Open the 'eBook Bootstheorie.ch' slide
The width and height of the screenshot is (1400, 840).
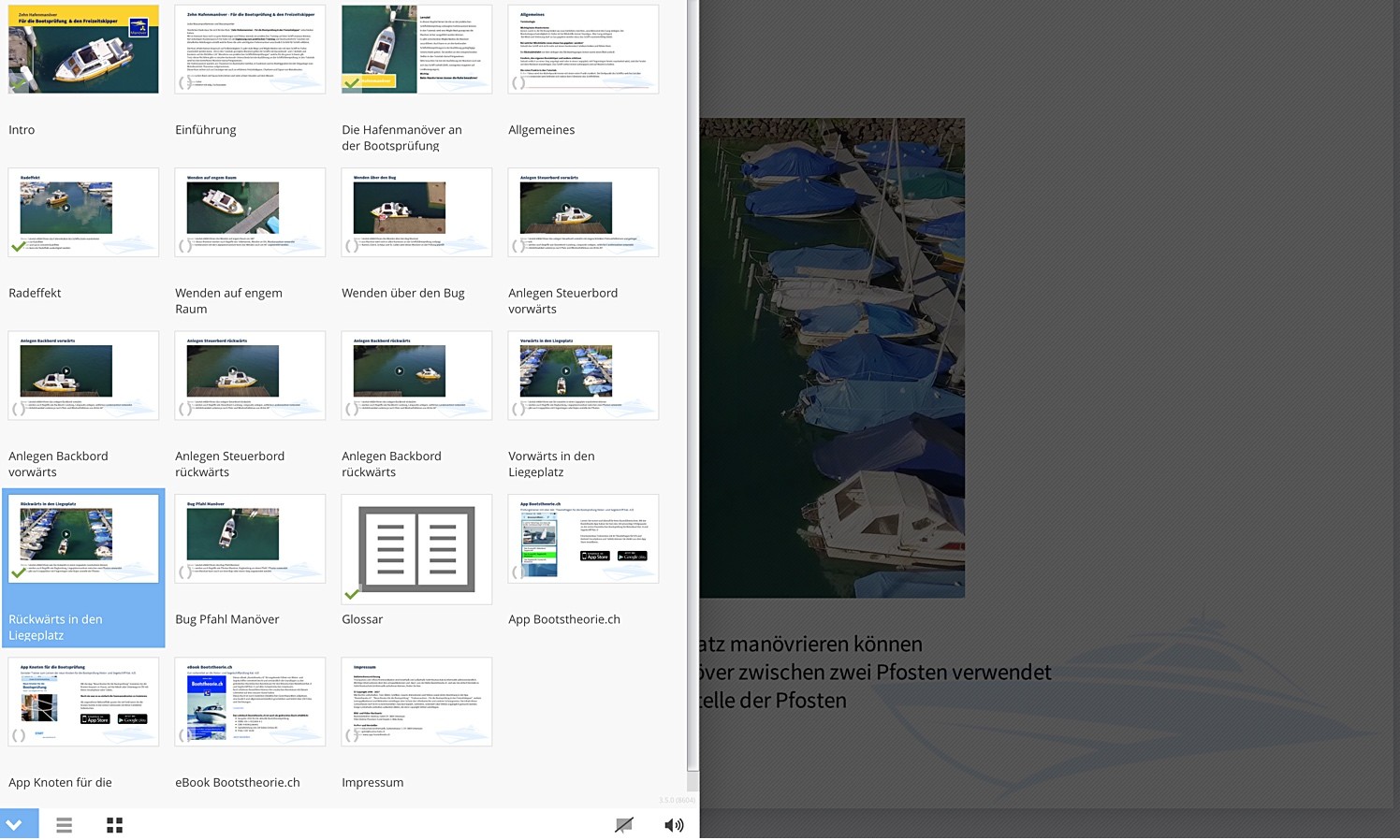coord(250,702)
